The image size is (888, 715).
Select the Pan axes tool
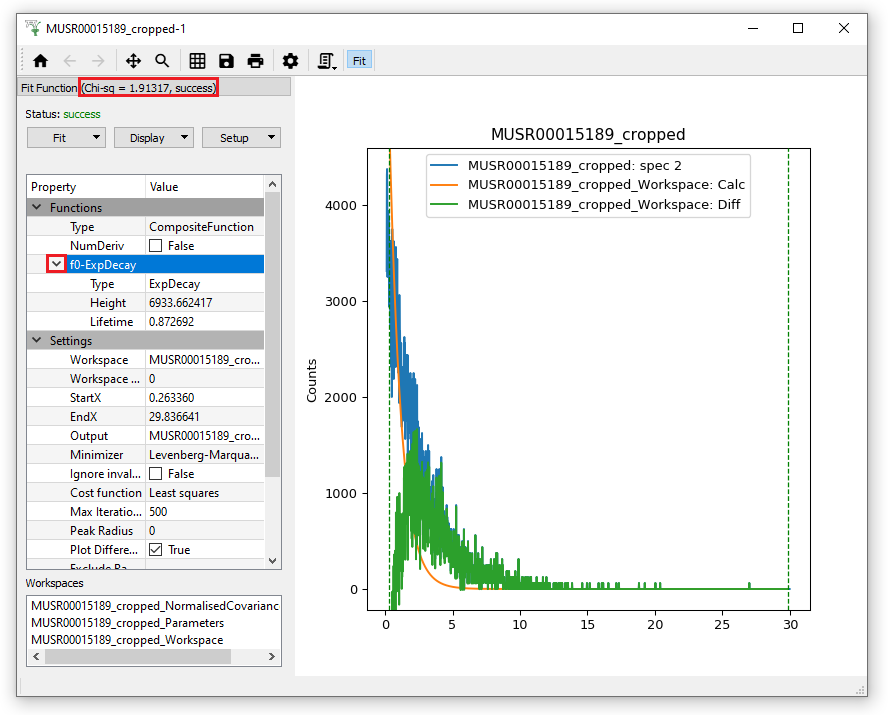(133, 61)
